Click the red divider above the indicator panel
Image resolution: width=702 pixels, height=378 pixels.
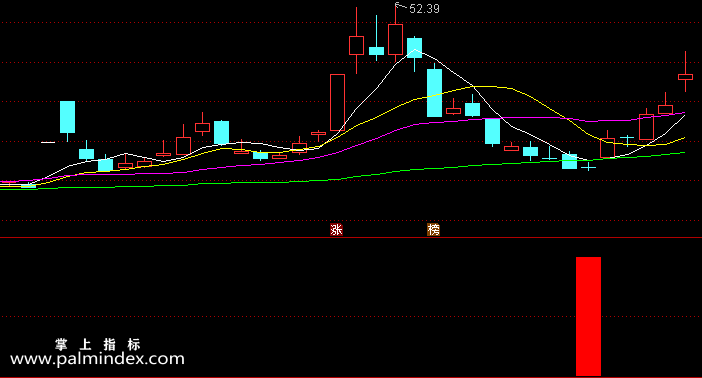click(351, 237)
